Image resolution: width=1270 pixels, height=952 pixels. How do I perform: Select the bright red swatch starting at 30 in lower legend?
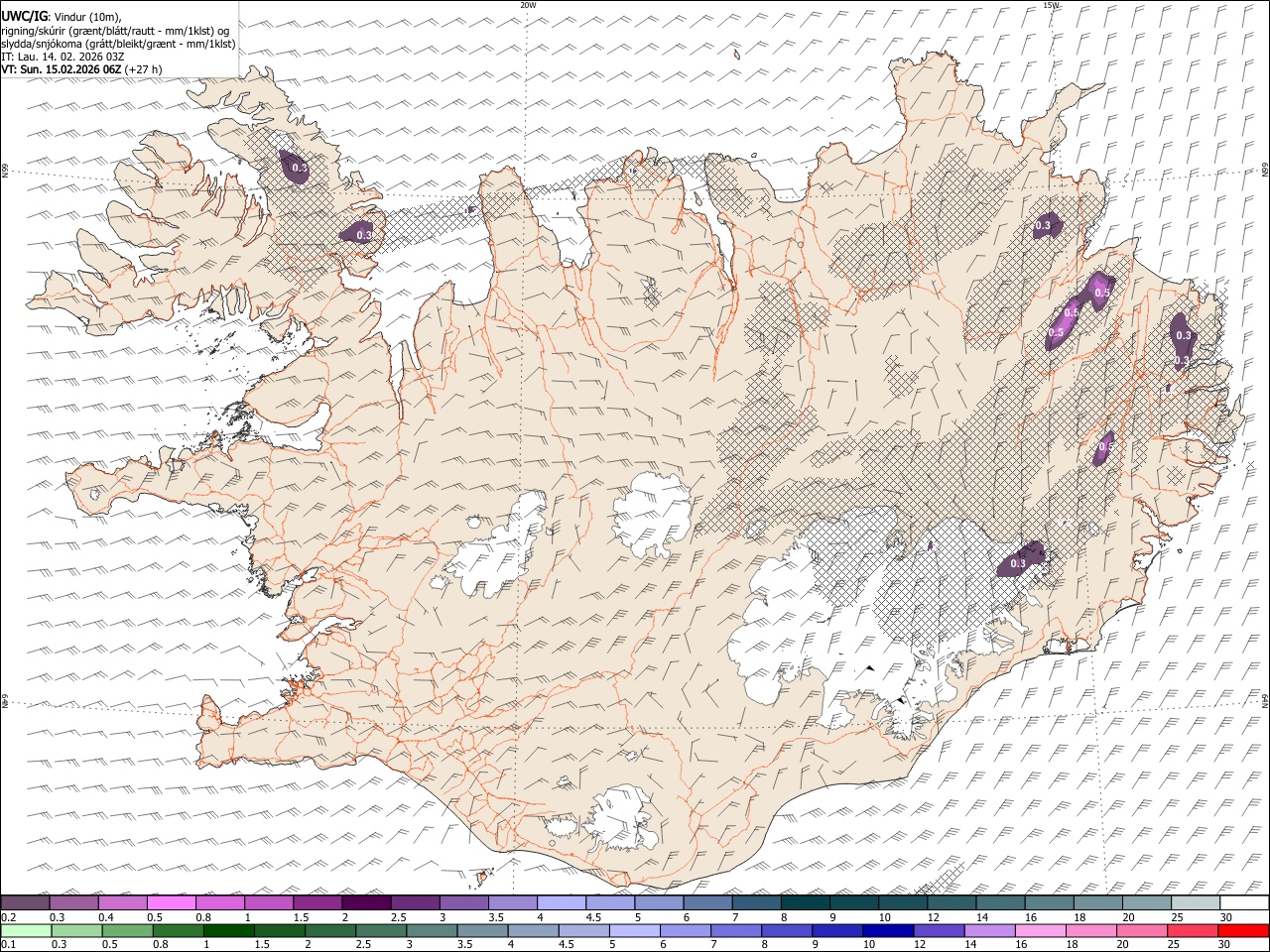click(1243, 930)
